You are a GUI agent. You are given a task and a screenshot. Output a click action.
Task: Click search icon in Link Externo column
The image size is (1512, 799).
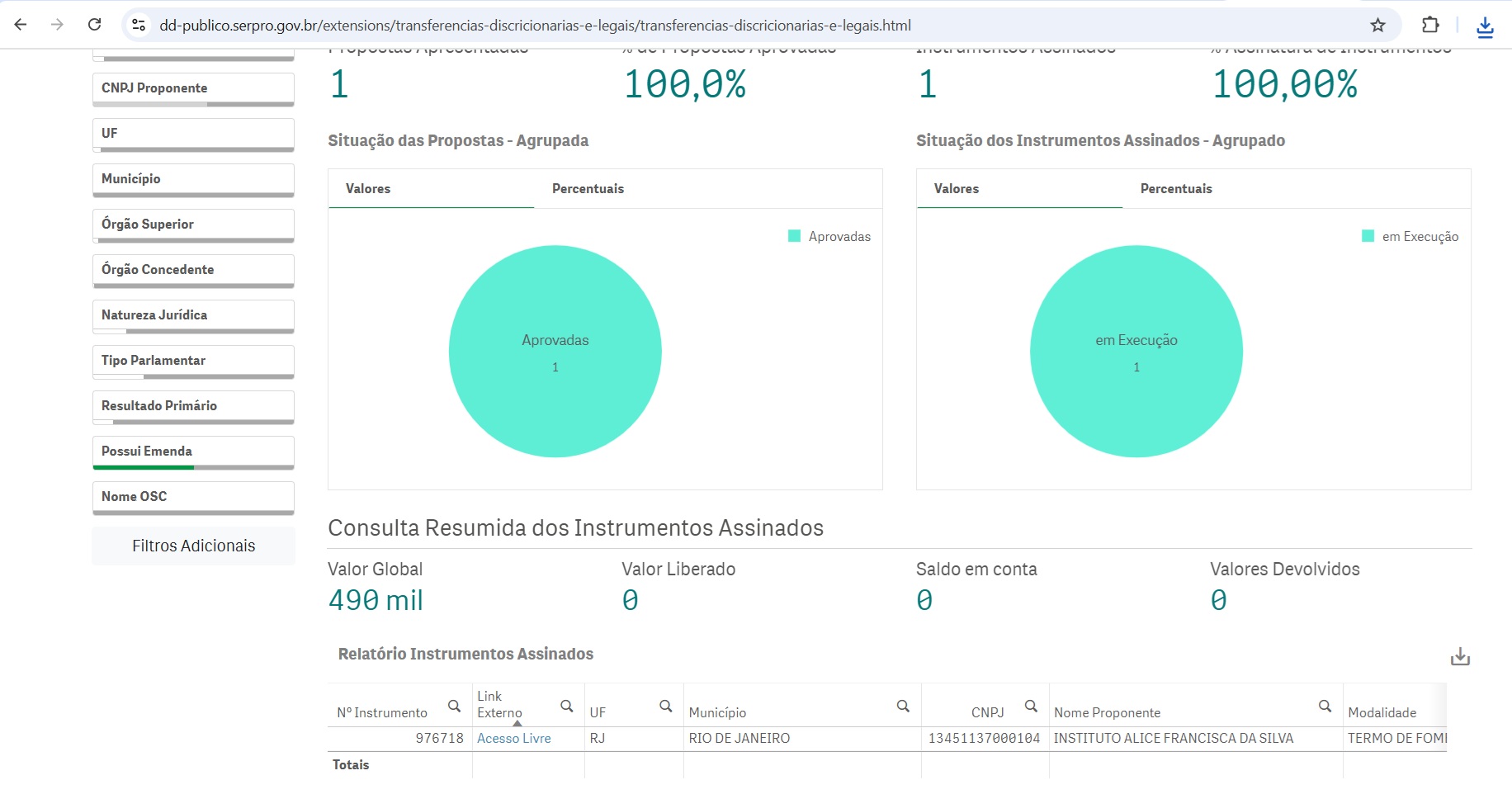567,706
